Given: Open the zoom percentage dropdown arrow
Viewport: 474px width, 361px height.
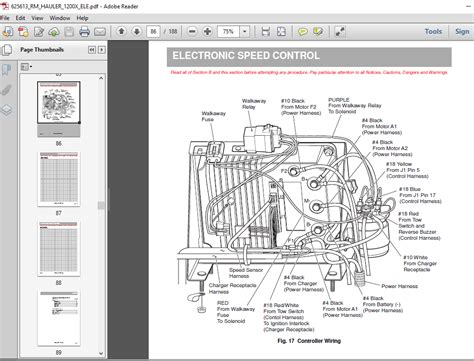Looking at the screenshot, I should (x=245, y=32).
